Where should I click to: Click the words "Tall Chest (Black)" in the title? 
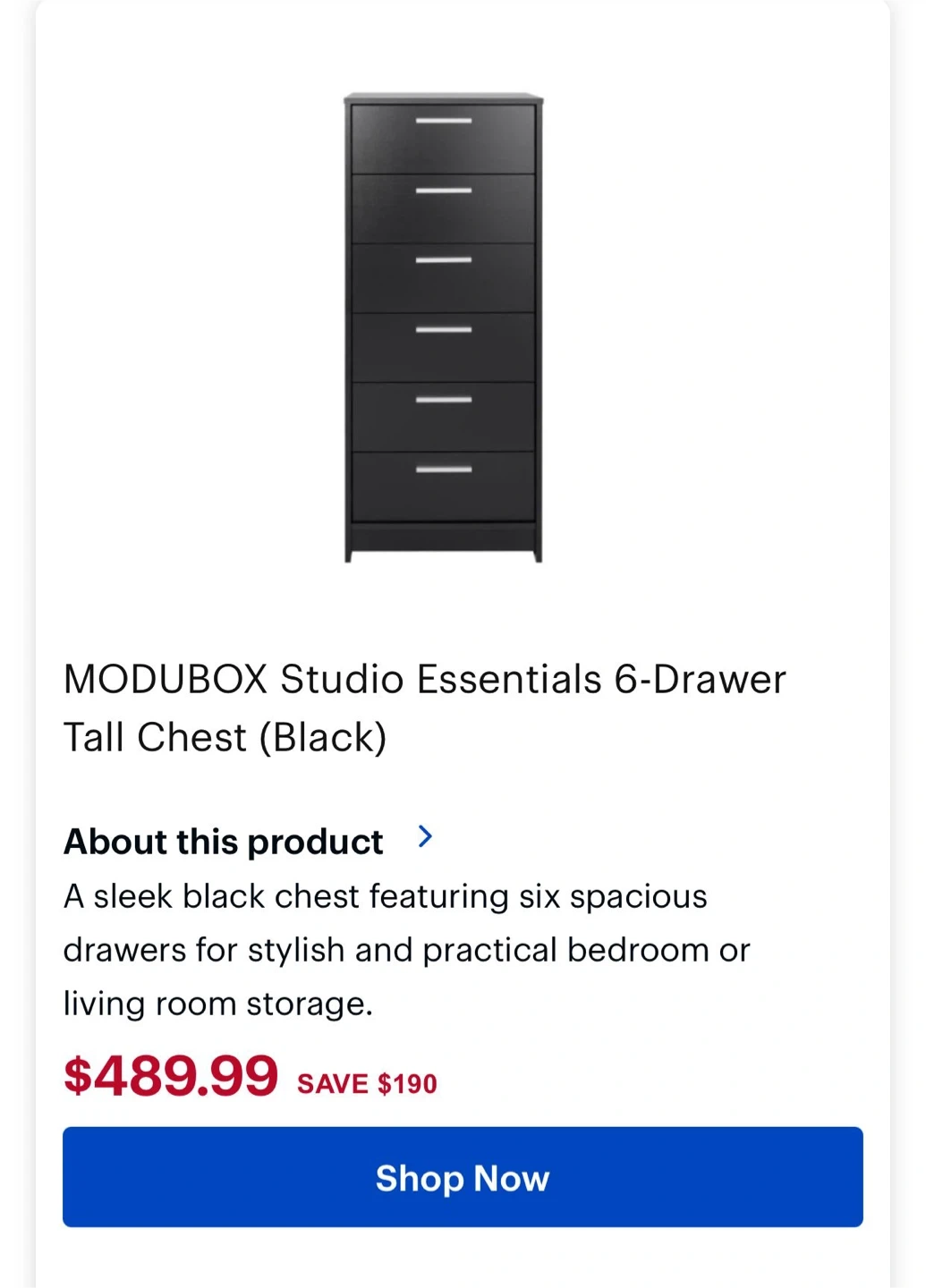click(225, 738)
